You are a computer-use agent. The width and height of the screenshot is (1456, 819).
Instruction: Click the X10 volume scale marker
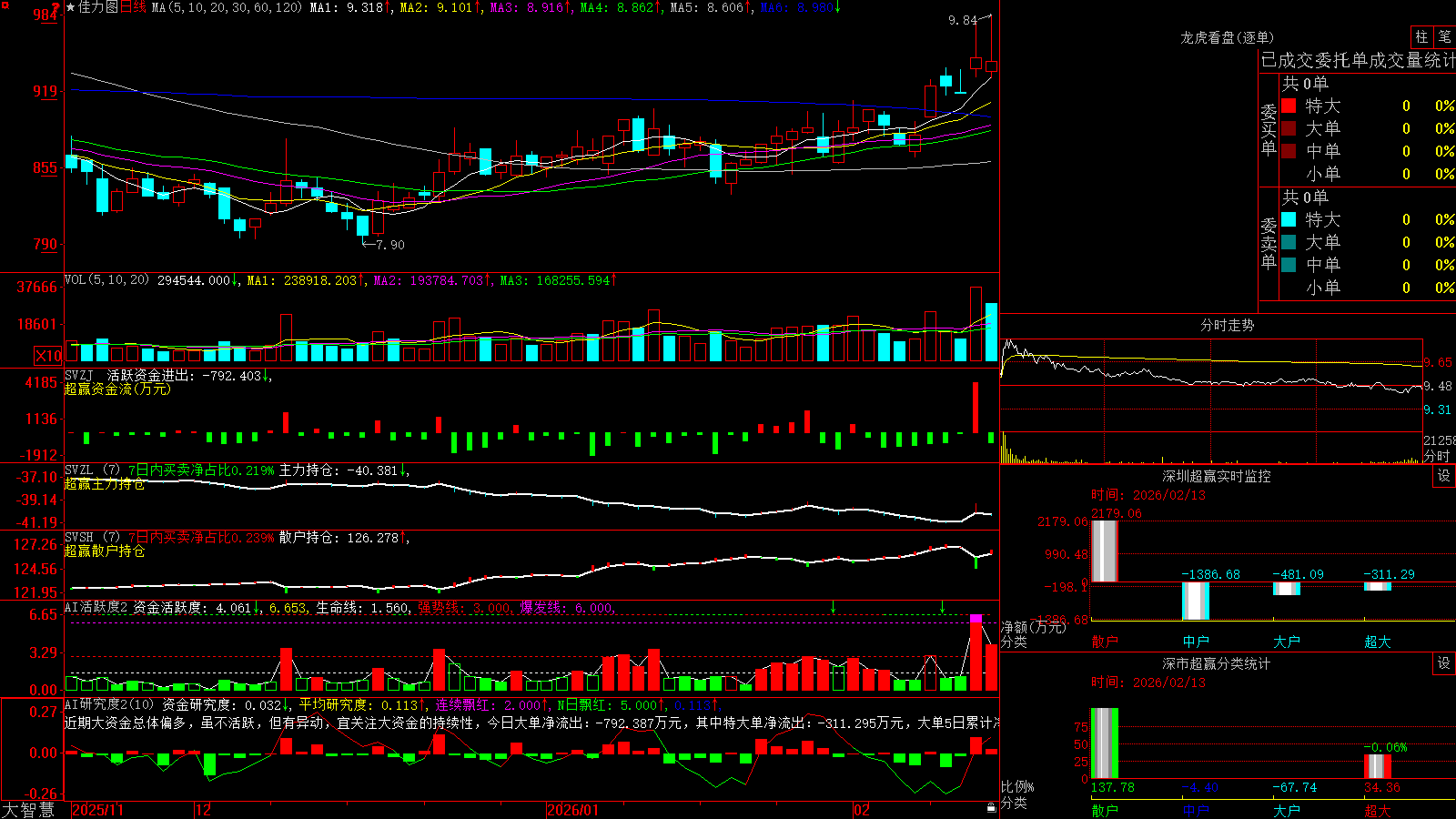(47, 356)
